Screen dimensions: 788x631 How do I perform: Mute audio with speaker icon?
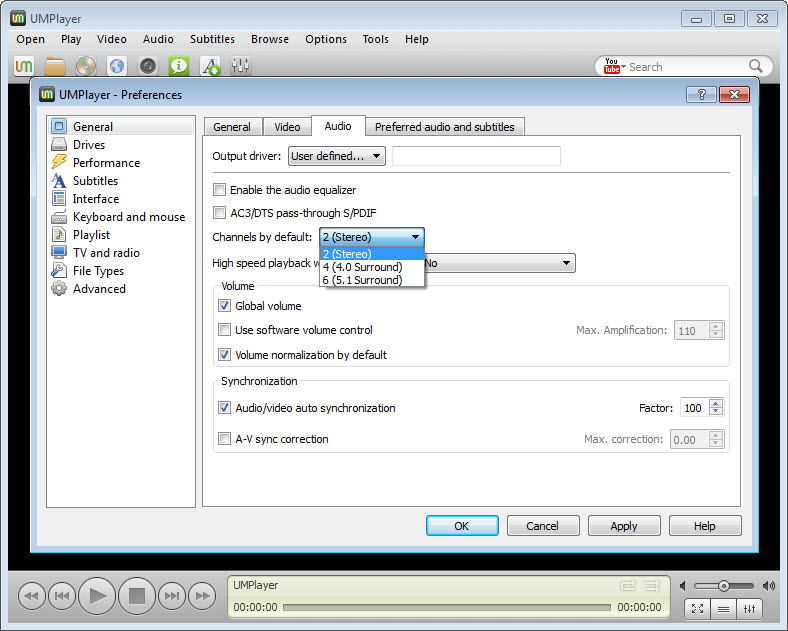coord(682,586)
